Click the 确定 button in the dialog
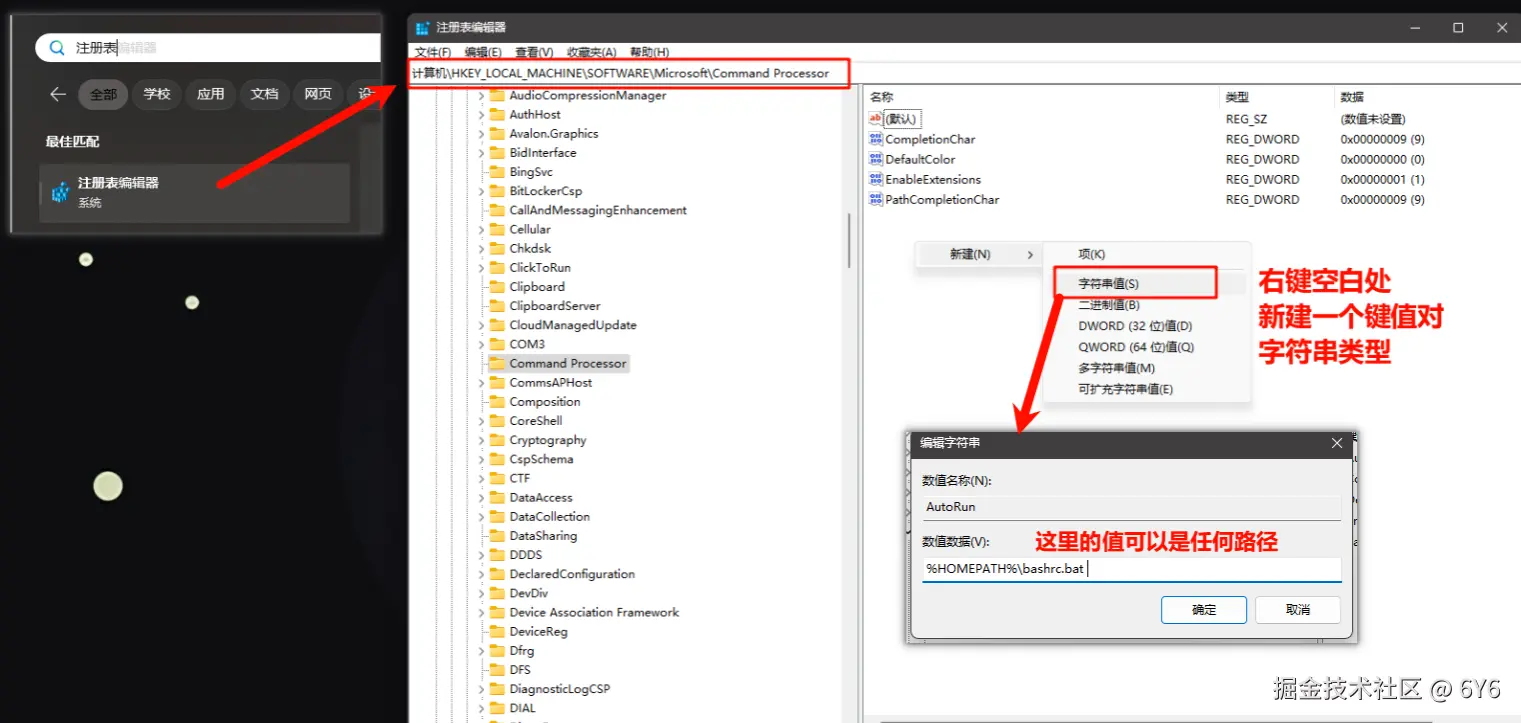Image resolution: width=1521 pixels, height=723 pixels. pyautogui.click(x=1204, y=609)
